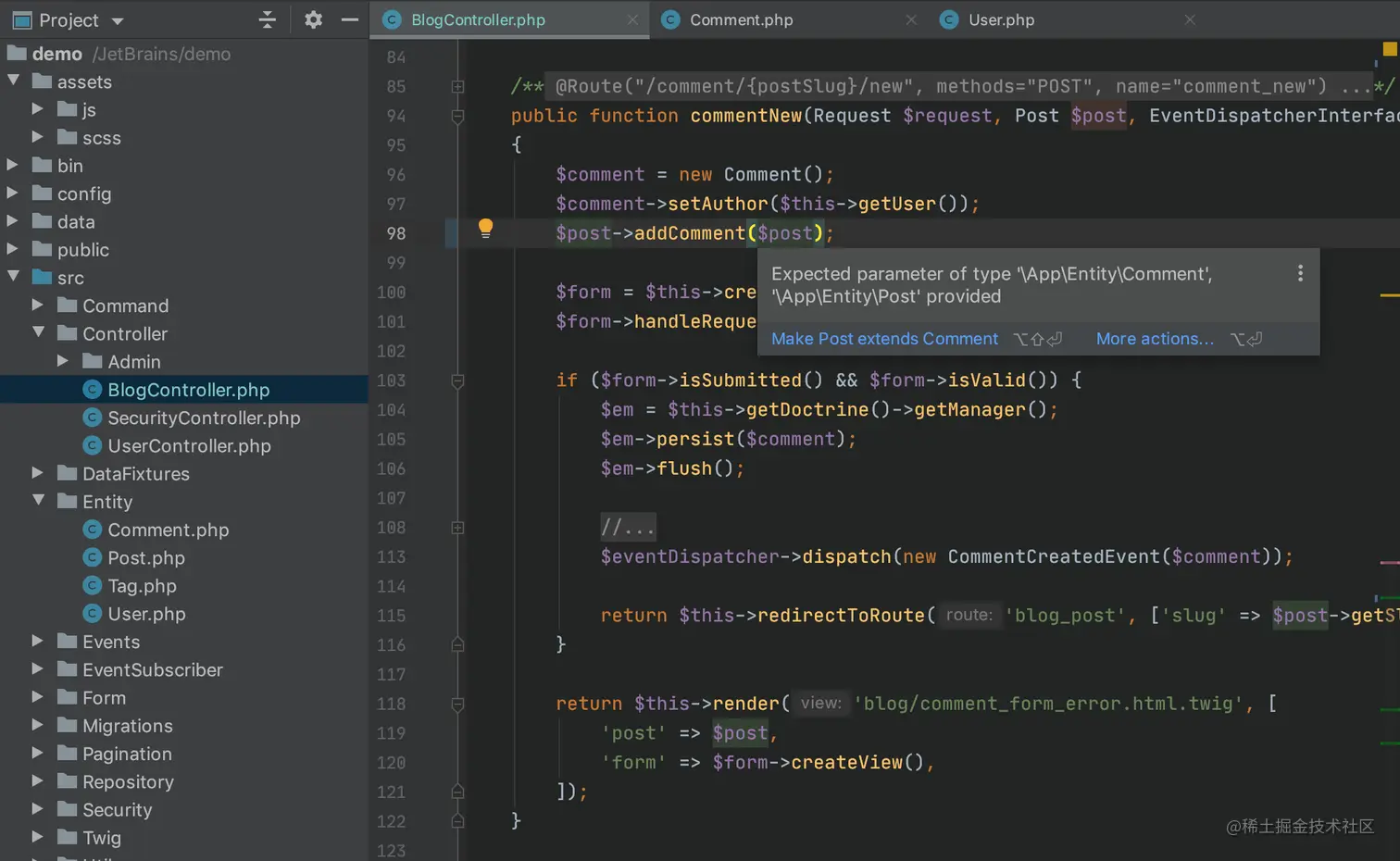Expand the Twig folder
The image size is (1400, 861).
(38, 837)
